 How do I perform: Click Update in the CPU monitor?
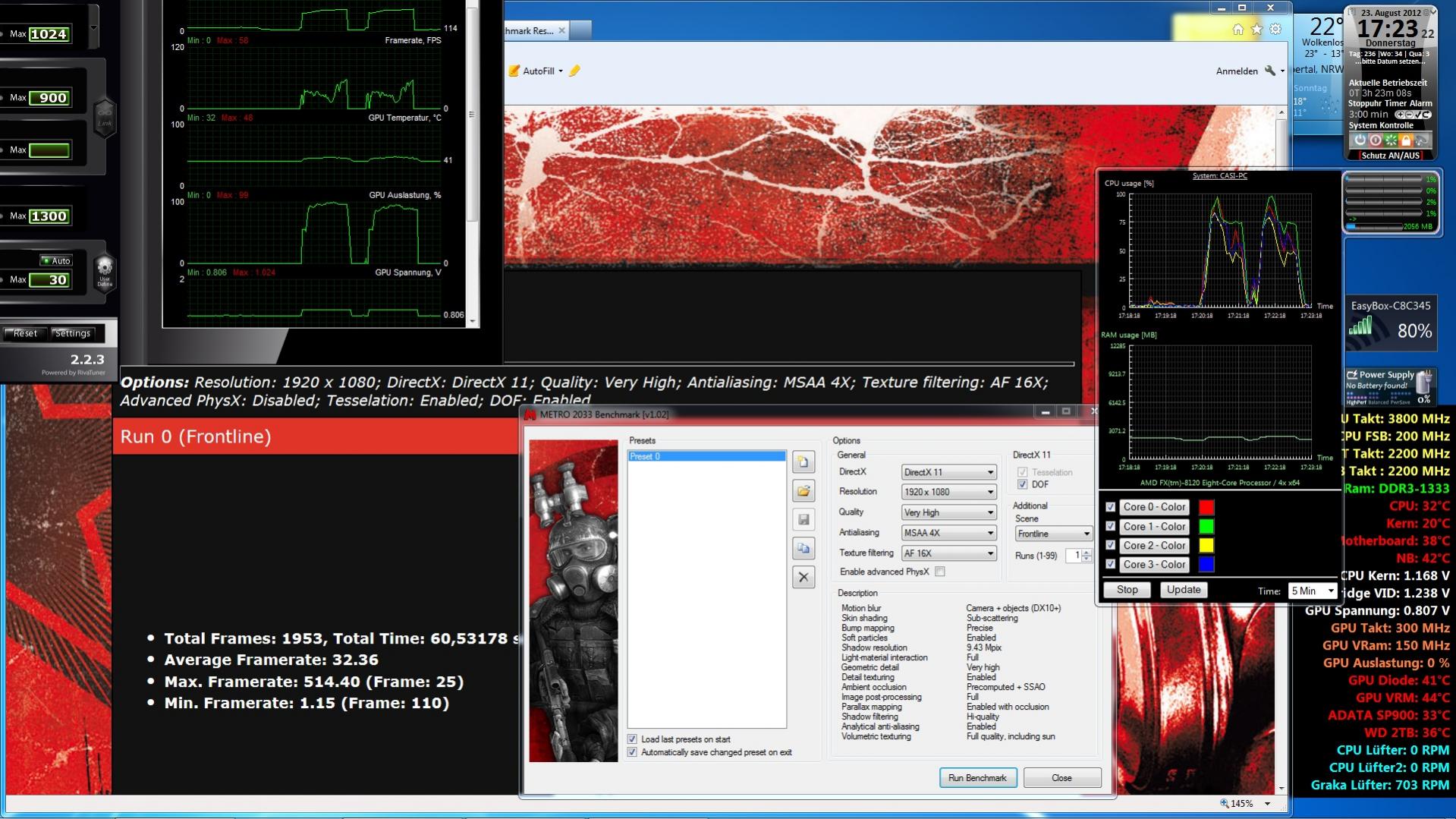[1184, 590]
